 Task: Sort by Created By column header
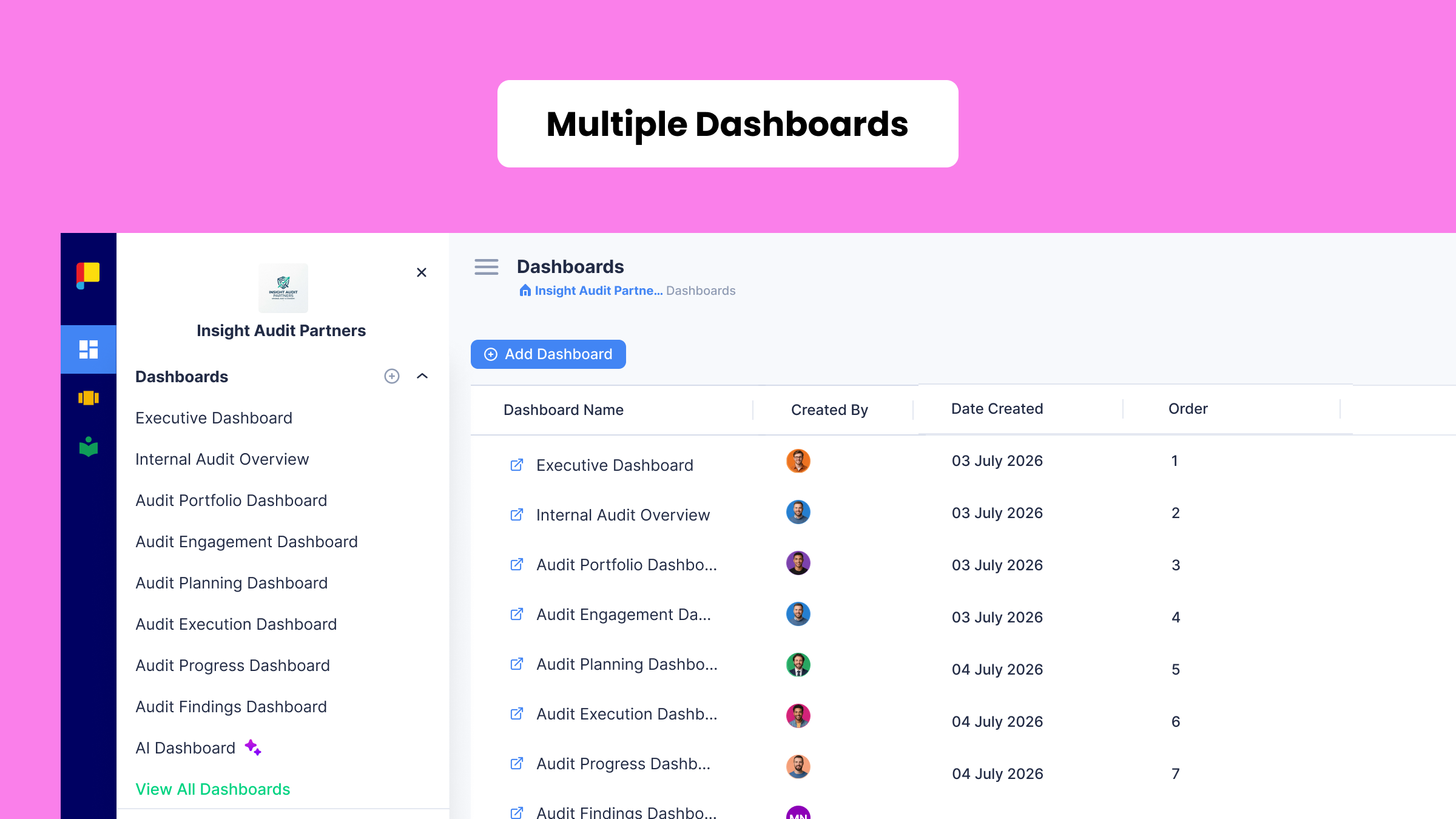[x=829, y=410]
